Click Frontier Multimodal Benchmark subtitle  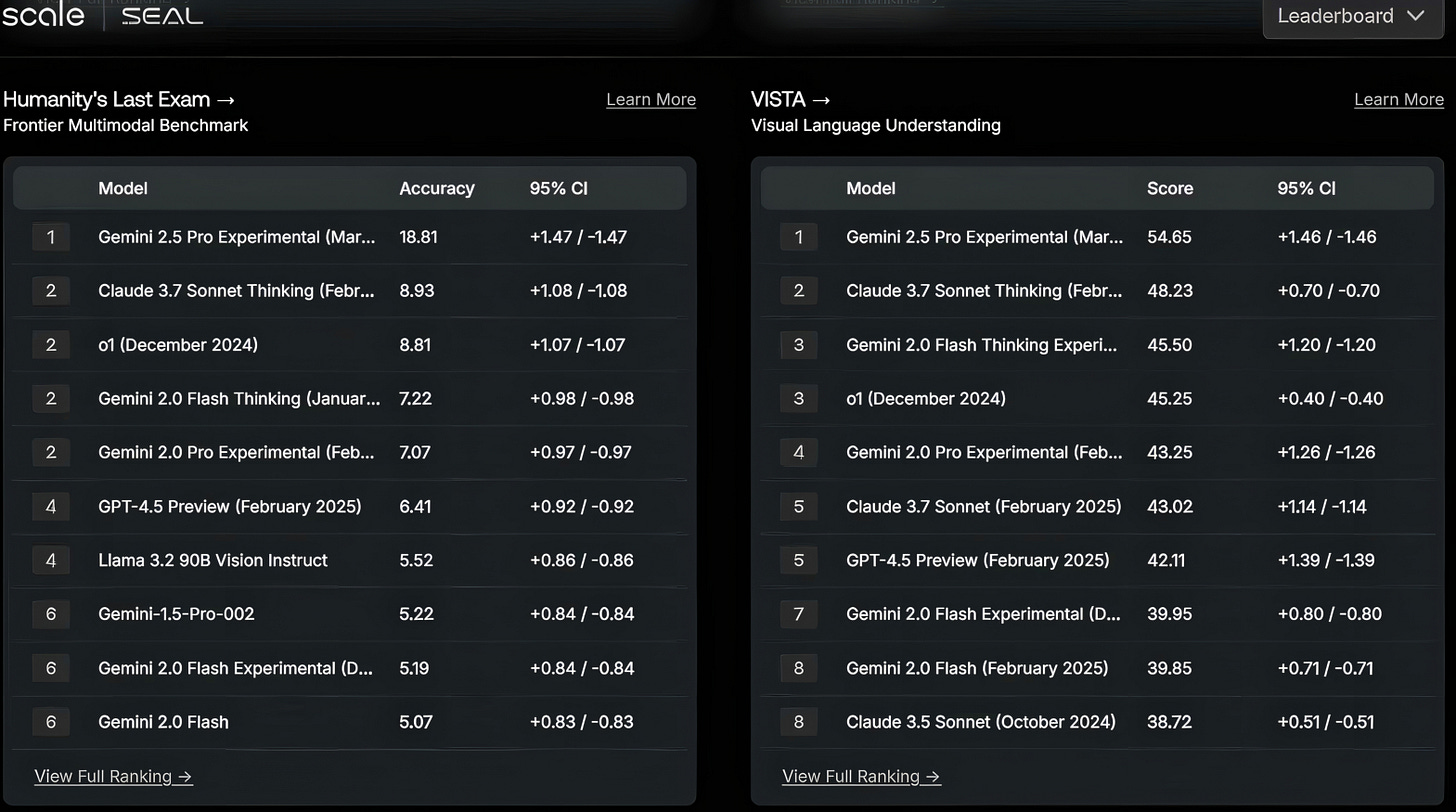coord(126,125)
